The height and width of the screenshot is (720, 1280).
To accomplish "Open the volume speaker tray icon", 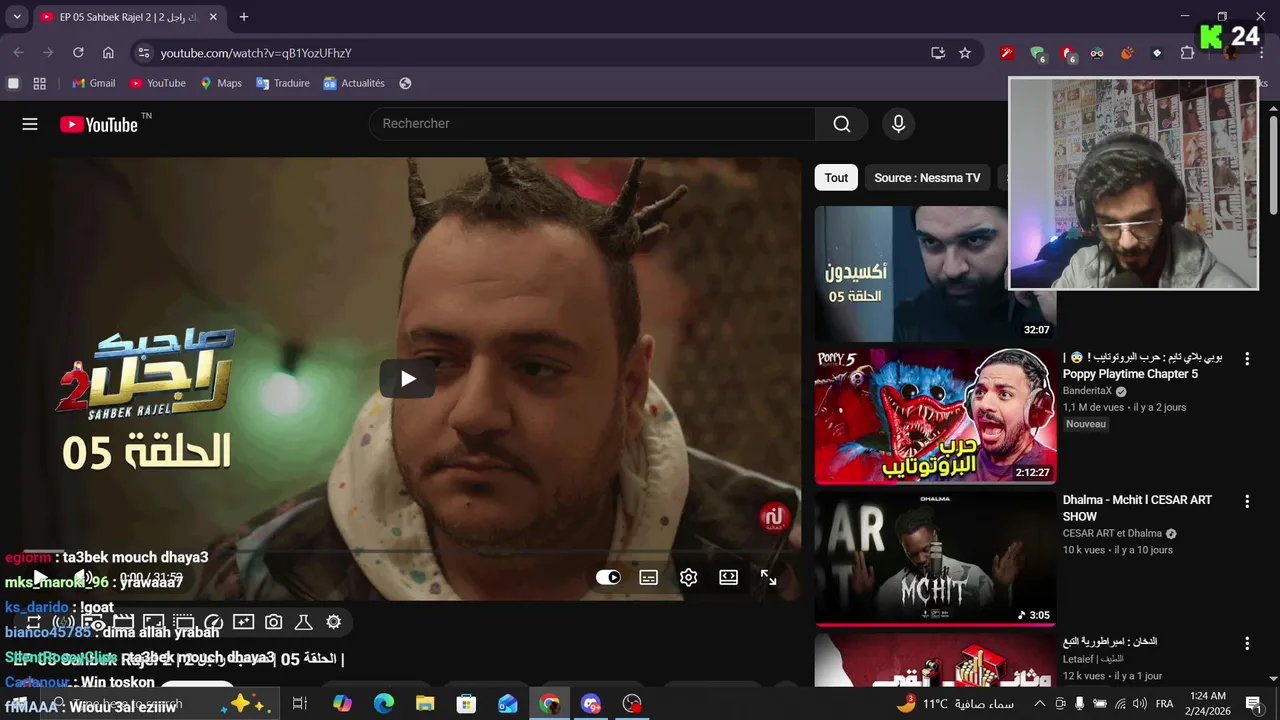I will pyautogui.click(x=1138, y=704).
